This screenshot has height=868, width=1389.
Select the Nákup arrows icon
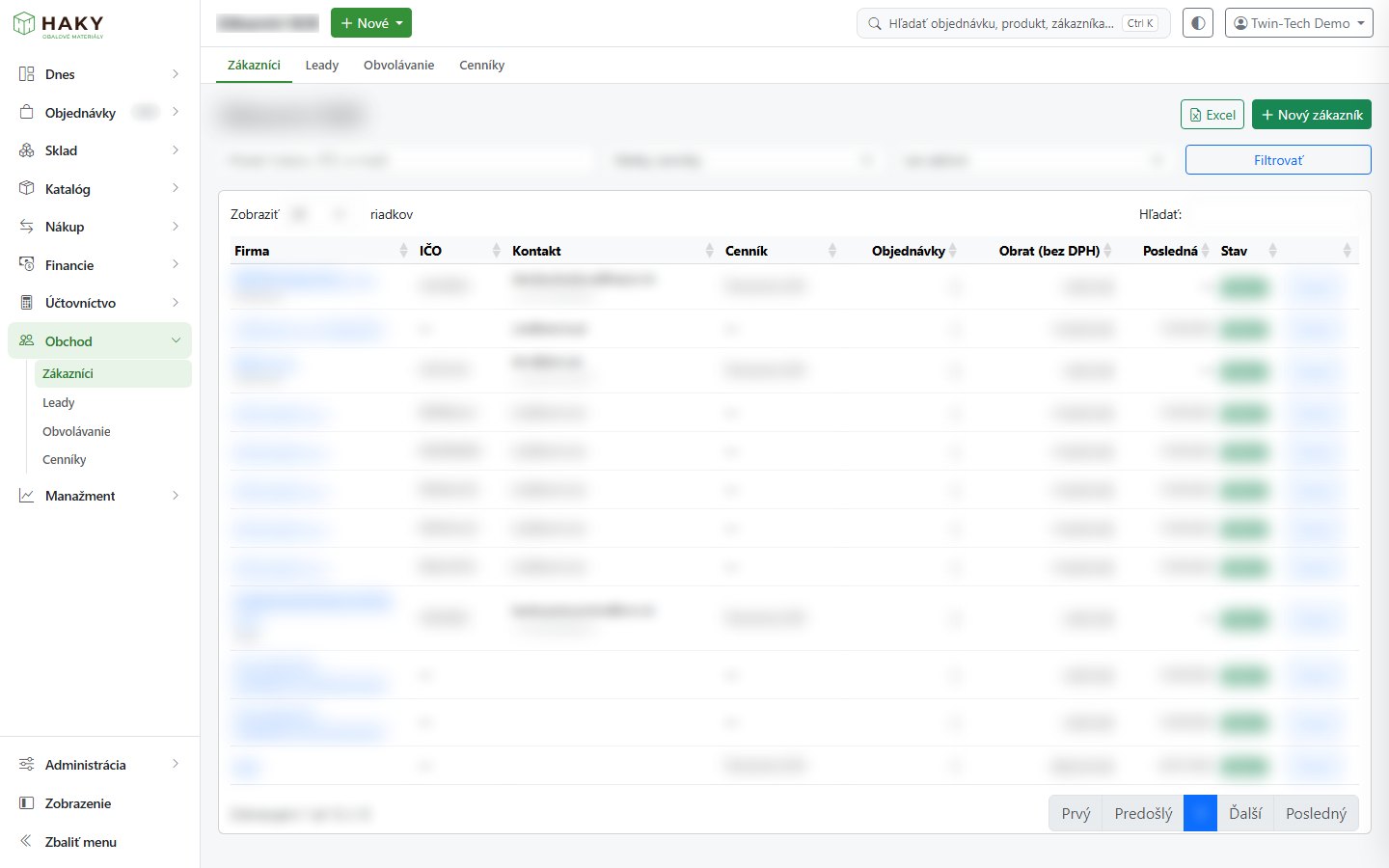(27, 227)
